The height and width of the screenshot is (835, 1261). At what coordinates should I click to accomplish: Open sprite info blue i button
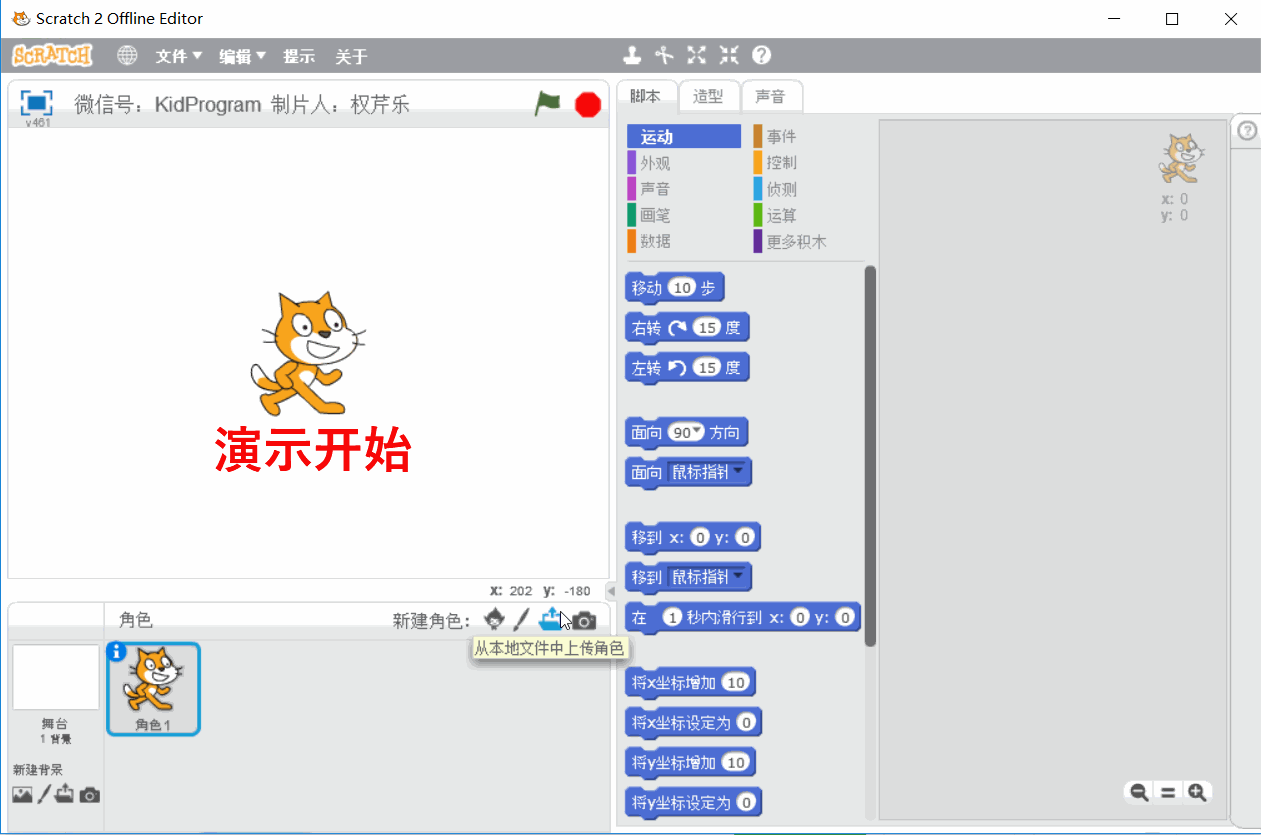[116, 652]
